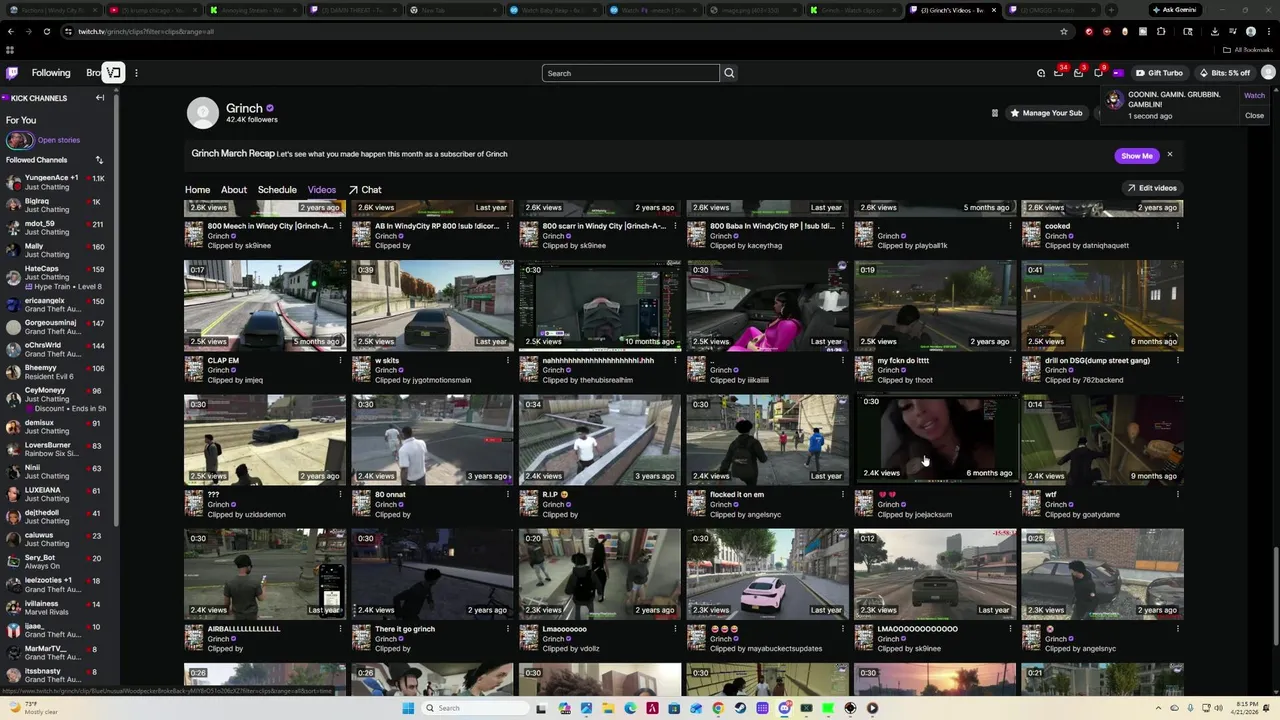This screenshot has height=720, width=1280.
Task: Click the search magnifier button
Action: tap(729, 73)
